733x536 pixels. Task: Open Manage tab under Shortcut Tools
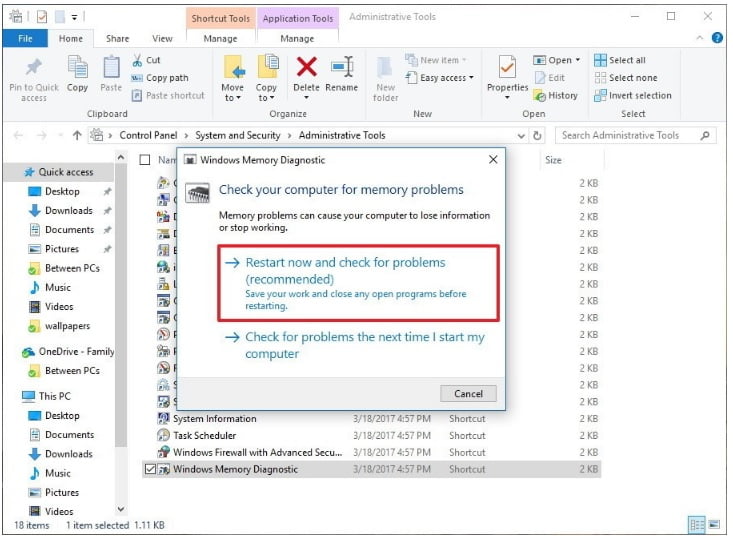(x=220, y=39)
